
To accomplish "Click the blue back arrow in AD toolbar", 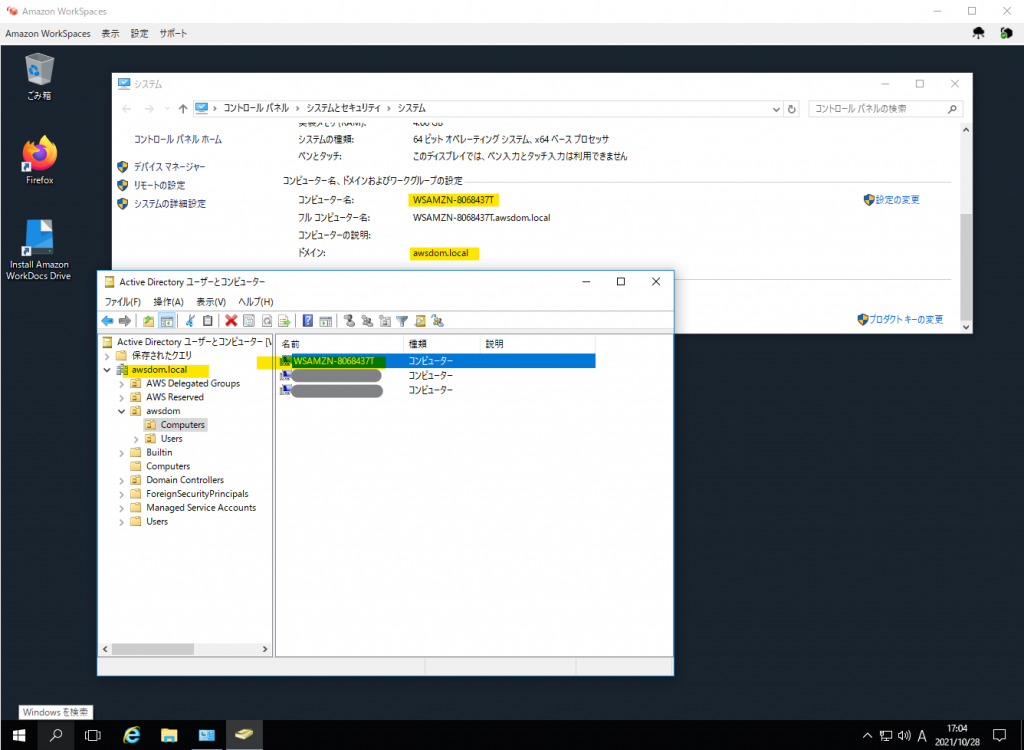I will pyautogui.click(x=108, y=321).
